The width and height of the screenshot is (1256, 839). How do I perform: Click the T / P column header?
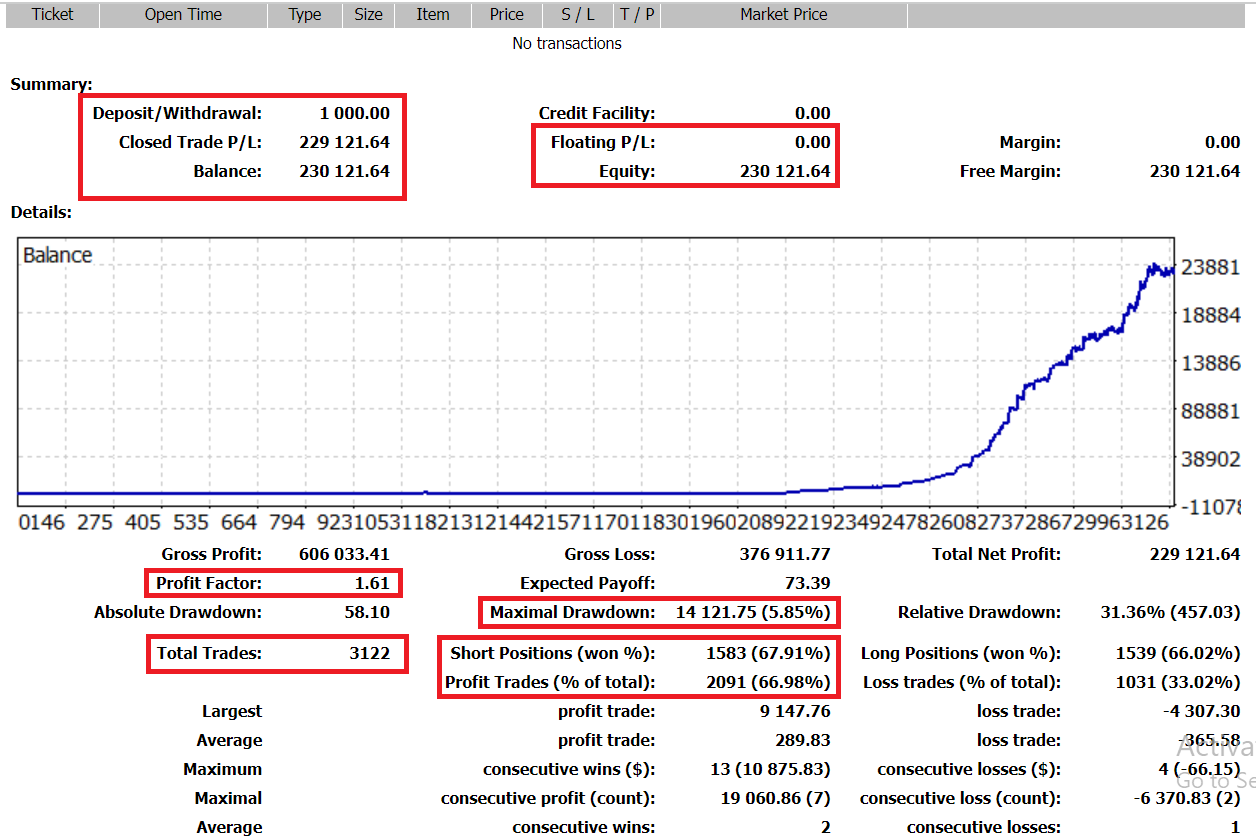click(x=636, y=14)
